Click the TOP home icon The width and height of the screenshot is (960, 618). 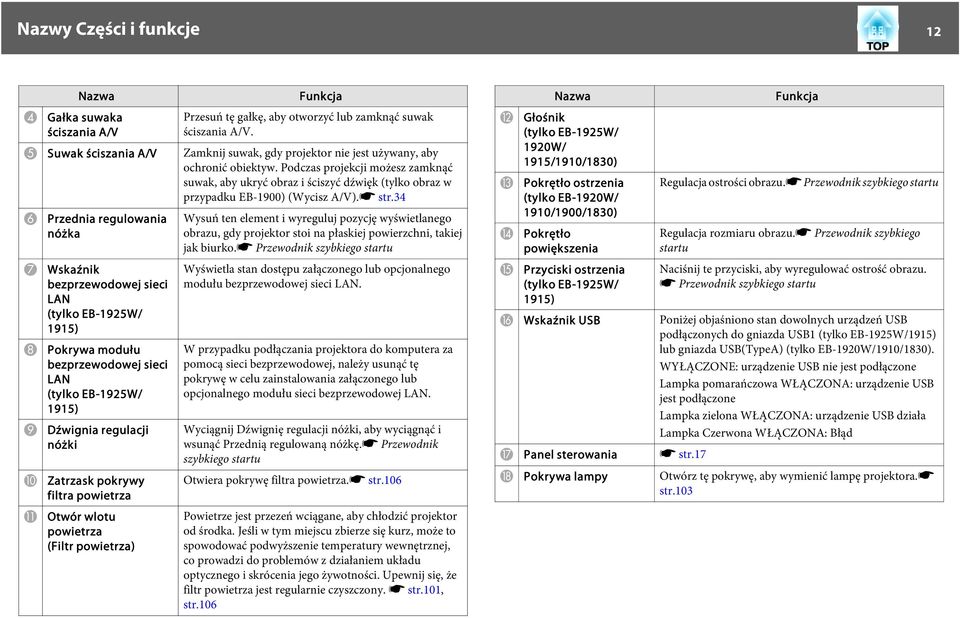click(x=877, y=29)
